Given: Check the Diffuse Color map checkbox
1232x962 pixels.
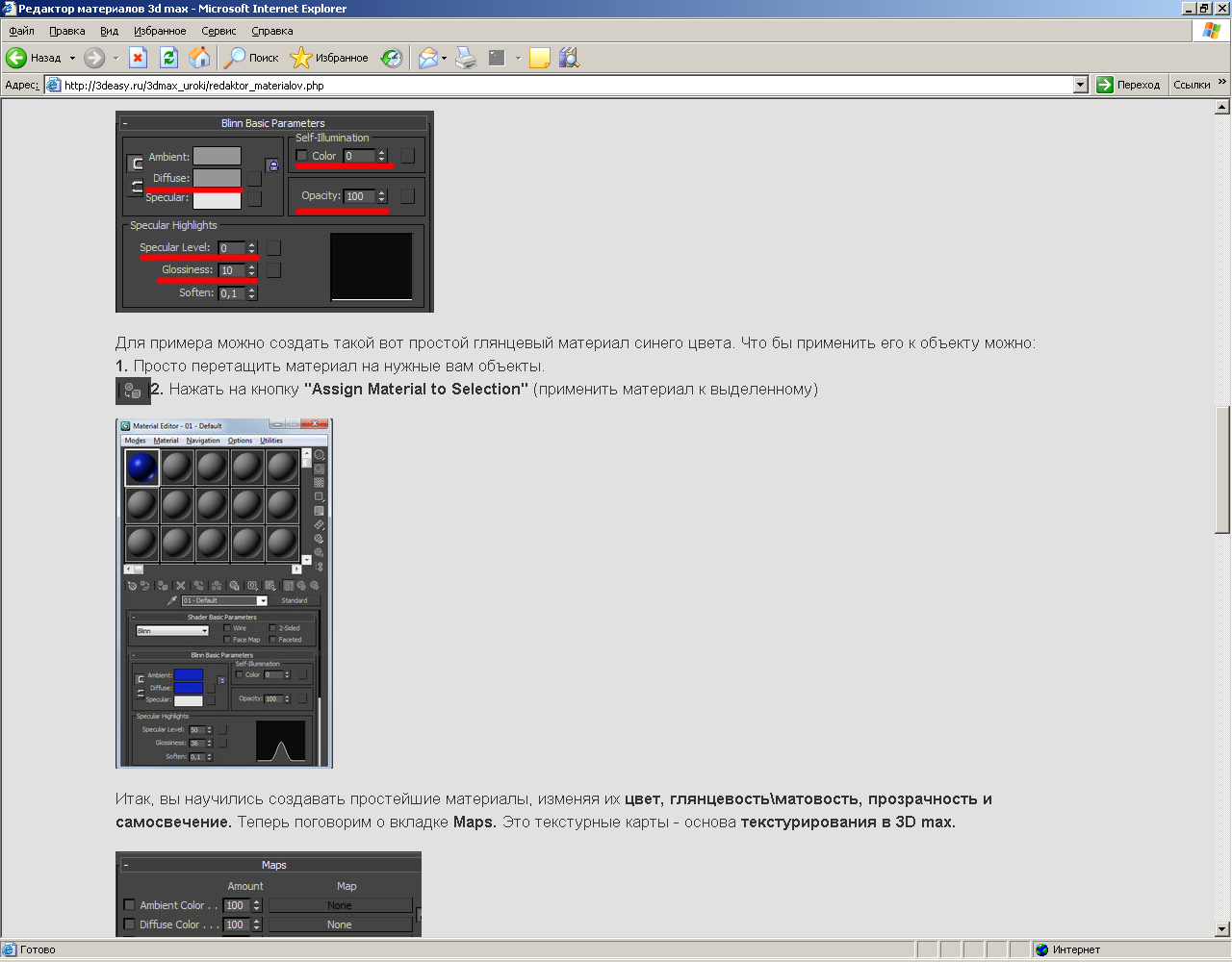Looking at the screenshot, I should (x=129, y=924).
